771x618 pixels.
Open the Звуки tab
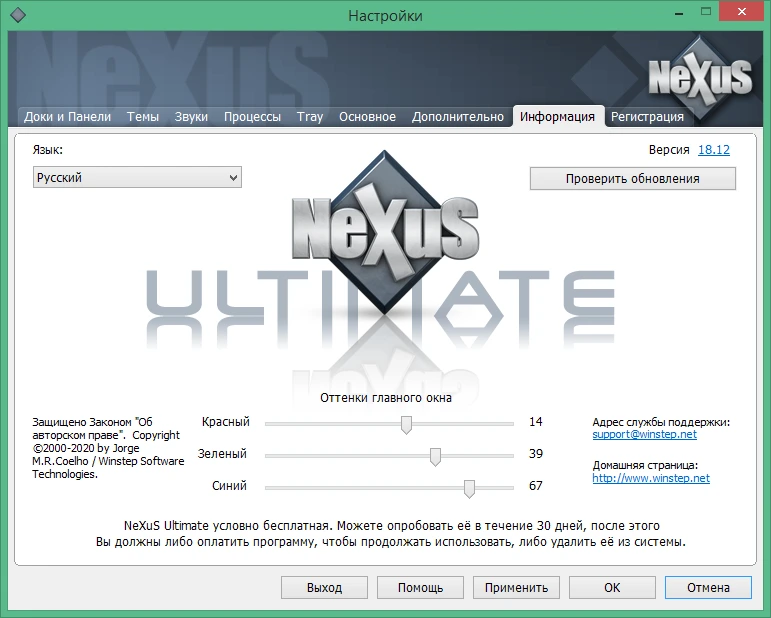191,117
